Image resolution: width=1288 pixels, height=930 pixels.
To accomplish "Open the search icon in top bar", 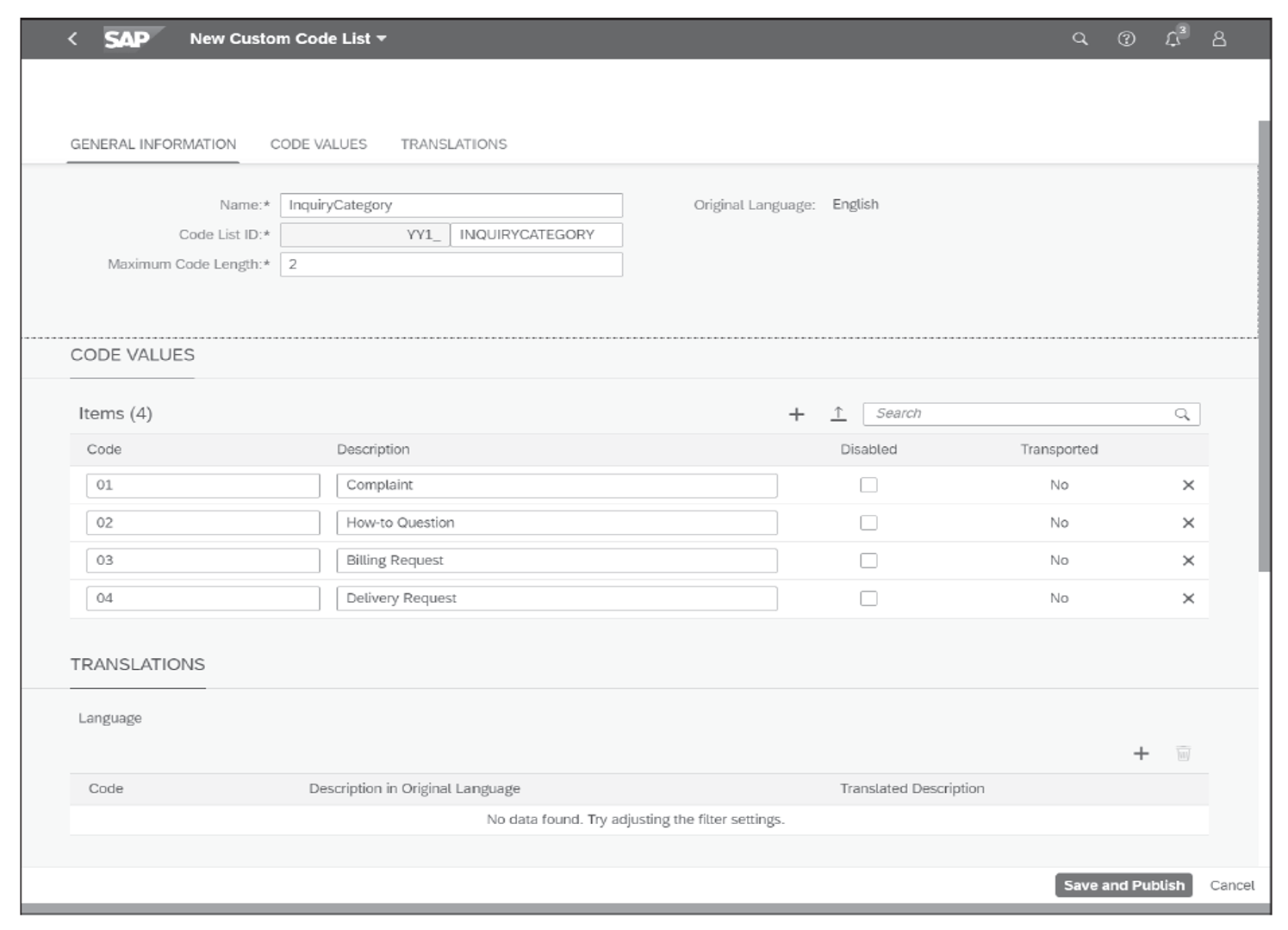I will (x=1080, y=39).
